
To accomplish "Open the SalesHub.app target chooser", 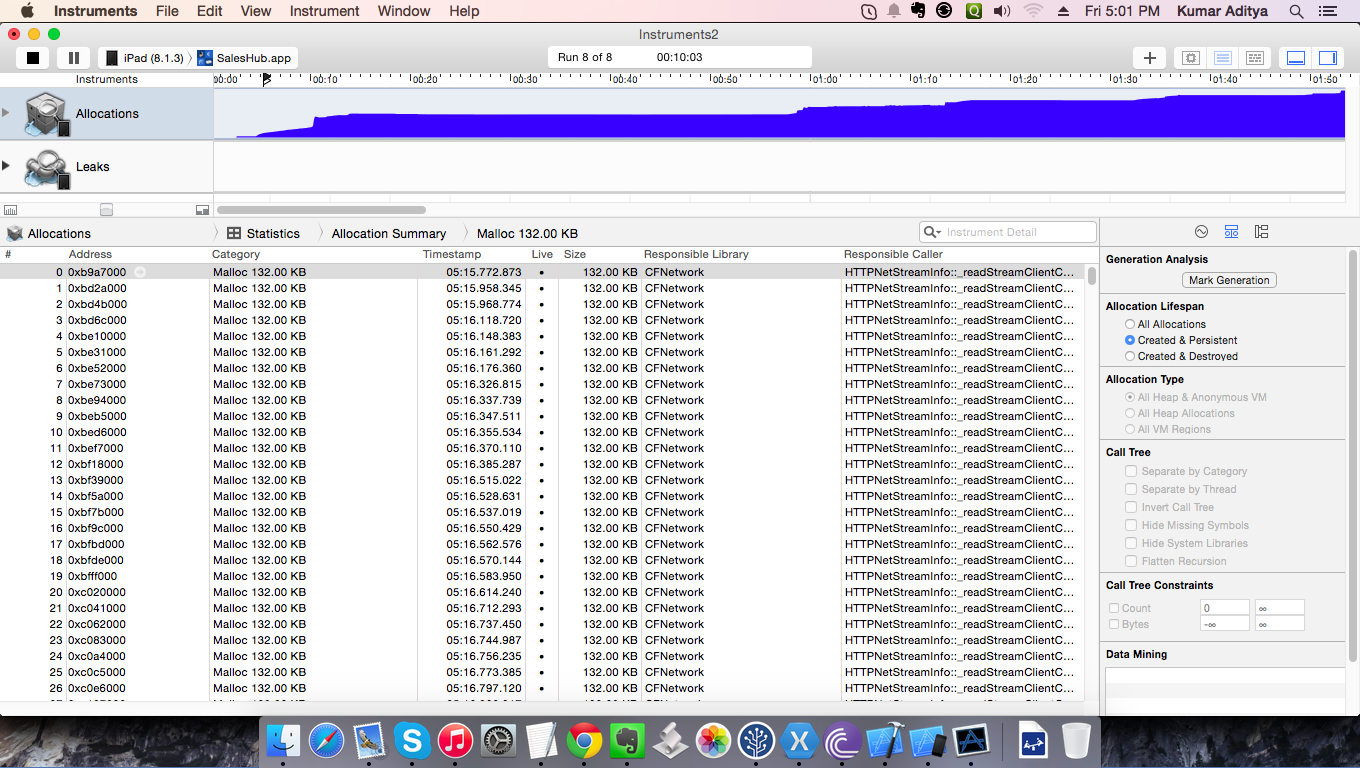I will click(x=245, y=58).
